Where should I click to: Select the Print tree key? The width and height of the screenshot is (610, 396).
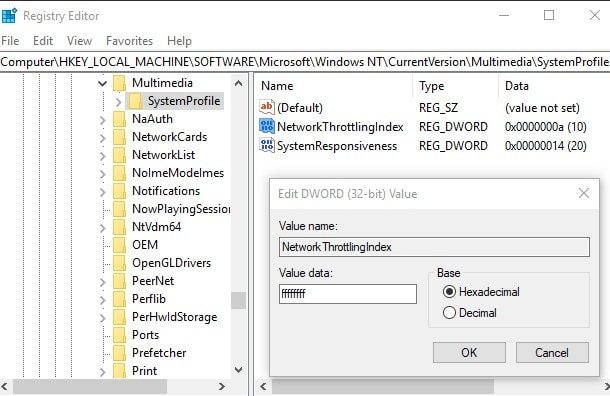pyautogui.click(x=144, y=371)
